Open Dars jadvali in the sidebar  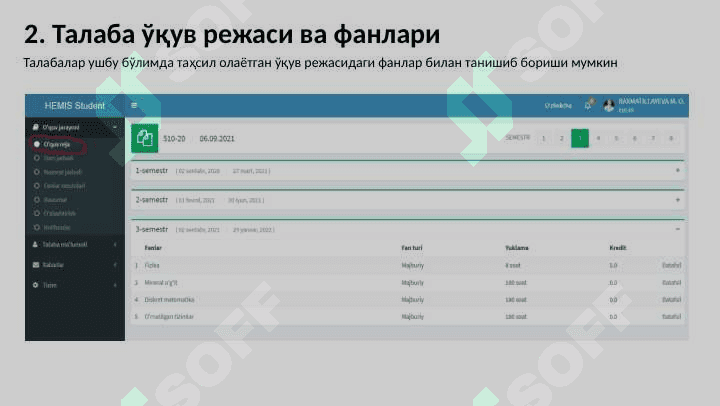58,158
